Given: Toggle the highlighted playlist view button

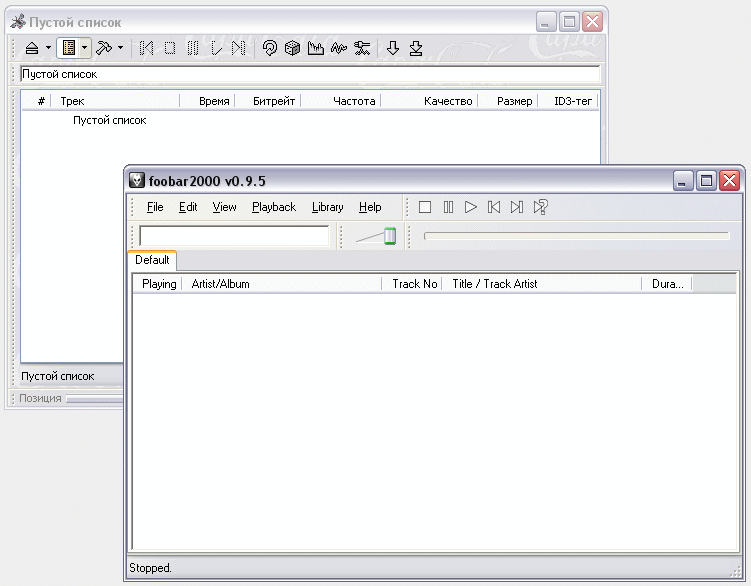Looking at the screenshot, I should (69, 48).
